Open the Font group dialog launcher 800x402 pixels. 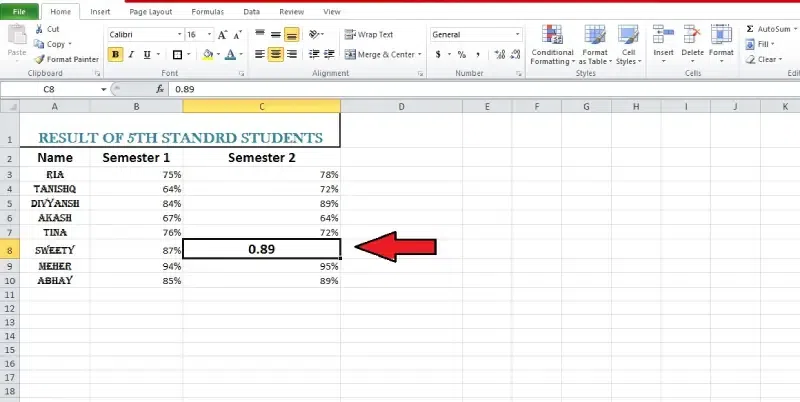pyautogui.click(x=242, y=74)
